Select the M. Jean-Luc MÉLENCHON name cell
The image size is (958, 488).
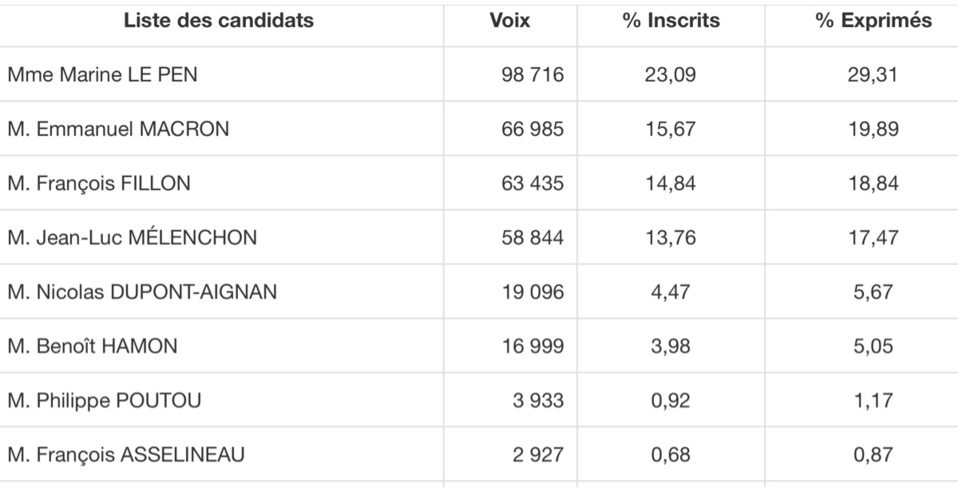tap(132, 238)
